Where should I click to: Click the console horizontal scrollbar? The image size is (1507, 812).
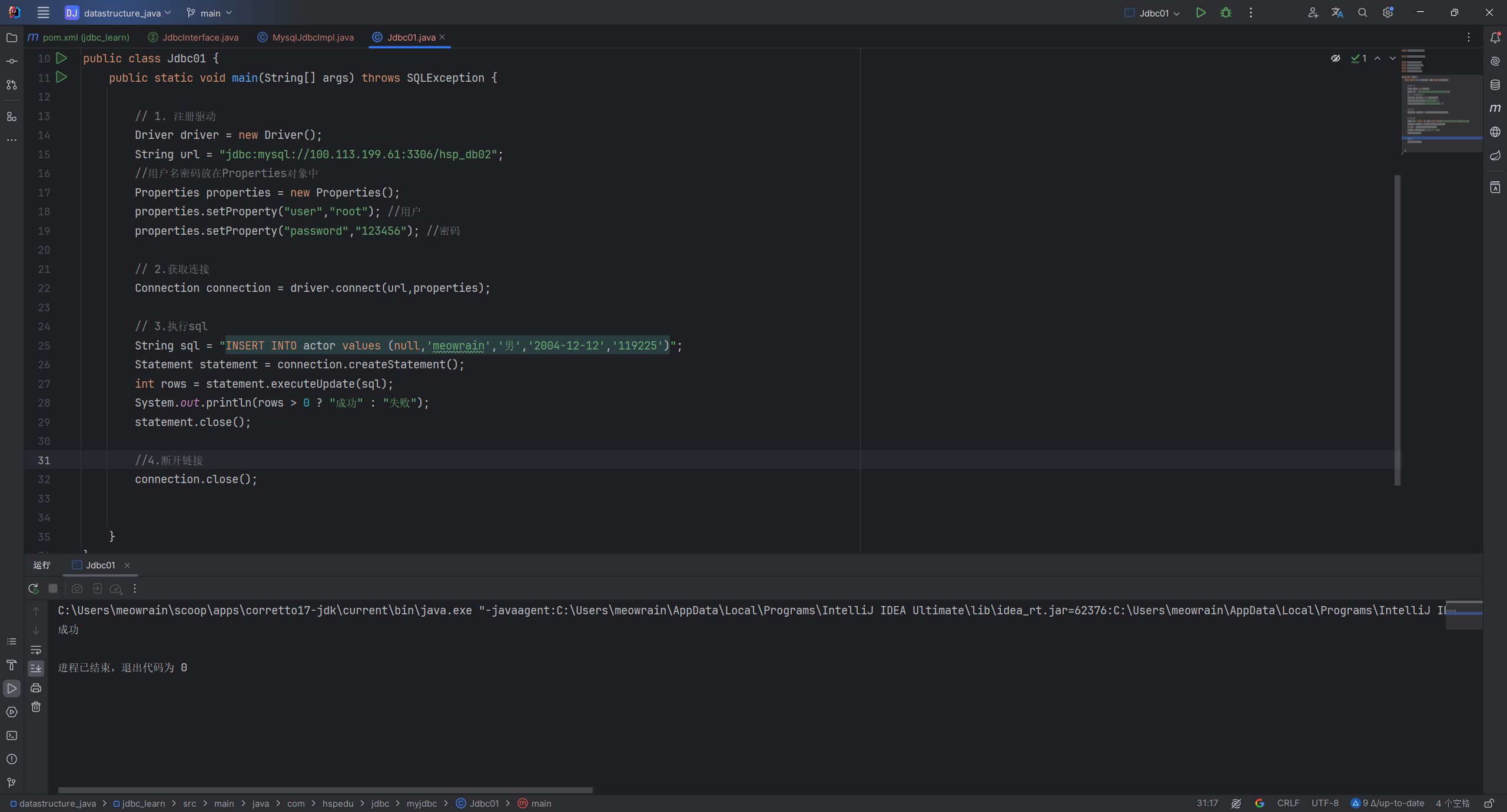click(325, 790)
